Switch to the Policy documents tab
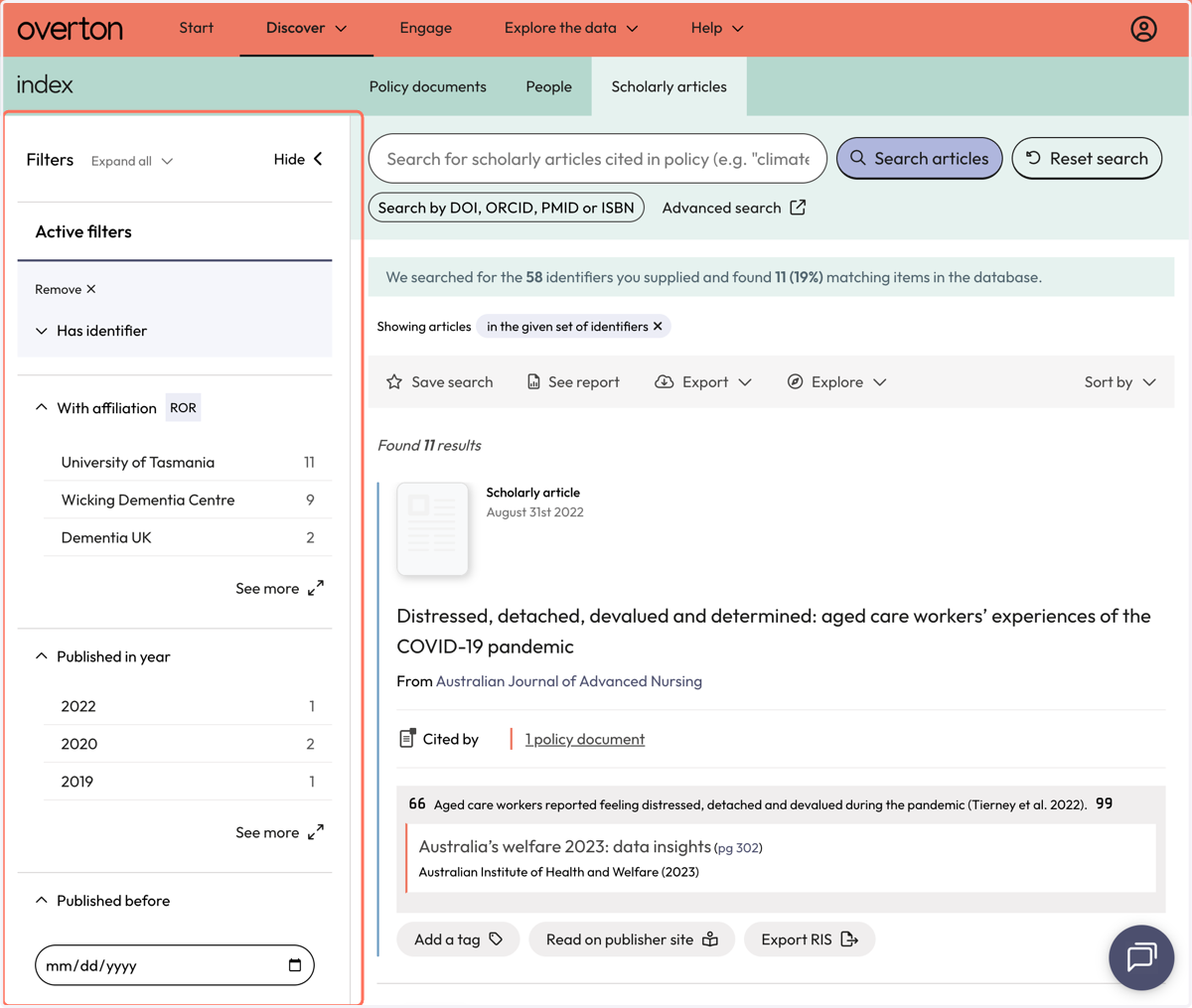The image size is (1192, 1008). pos(428,86)
